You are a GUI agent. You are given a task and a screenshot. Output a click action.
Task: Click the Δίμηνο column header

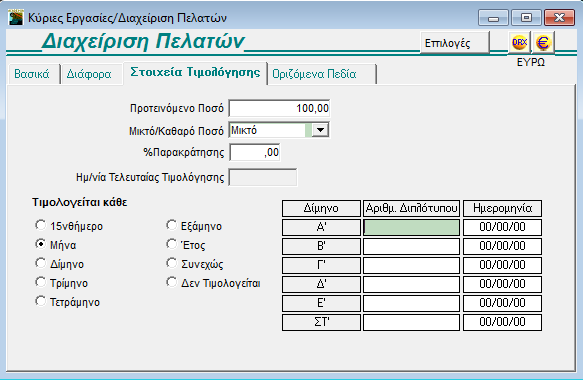point(321,208)
